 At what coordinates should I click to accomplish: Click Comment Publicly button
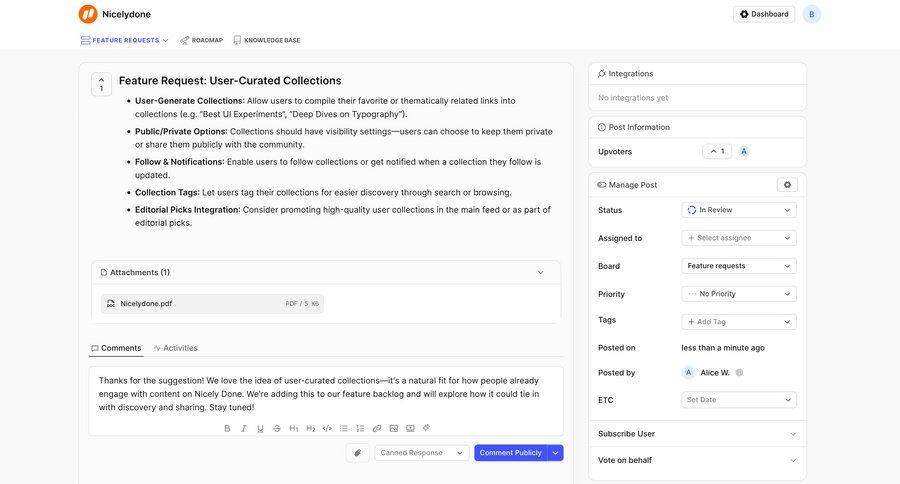tap(510, 453)
